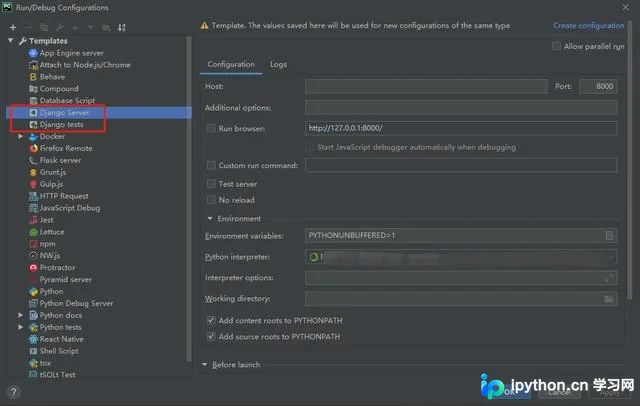Open the Python interpreter dropdown
640x406 pixels.
tap(461, 257)
